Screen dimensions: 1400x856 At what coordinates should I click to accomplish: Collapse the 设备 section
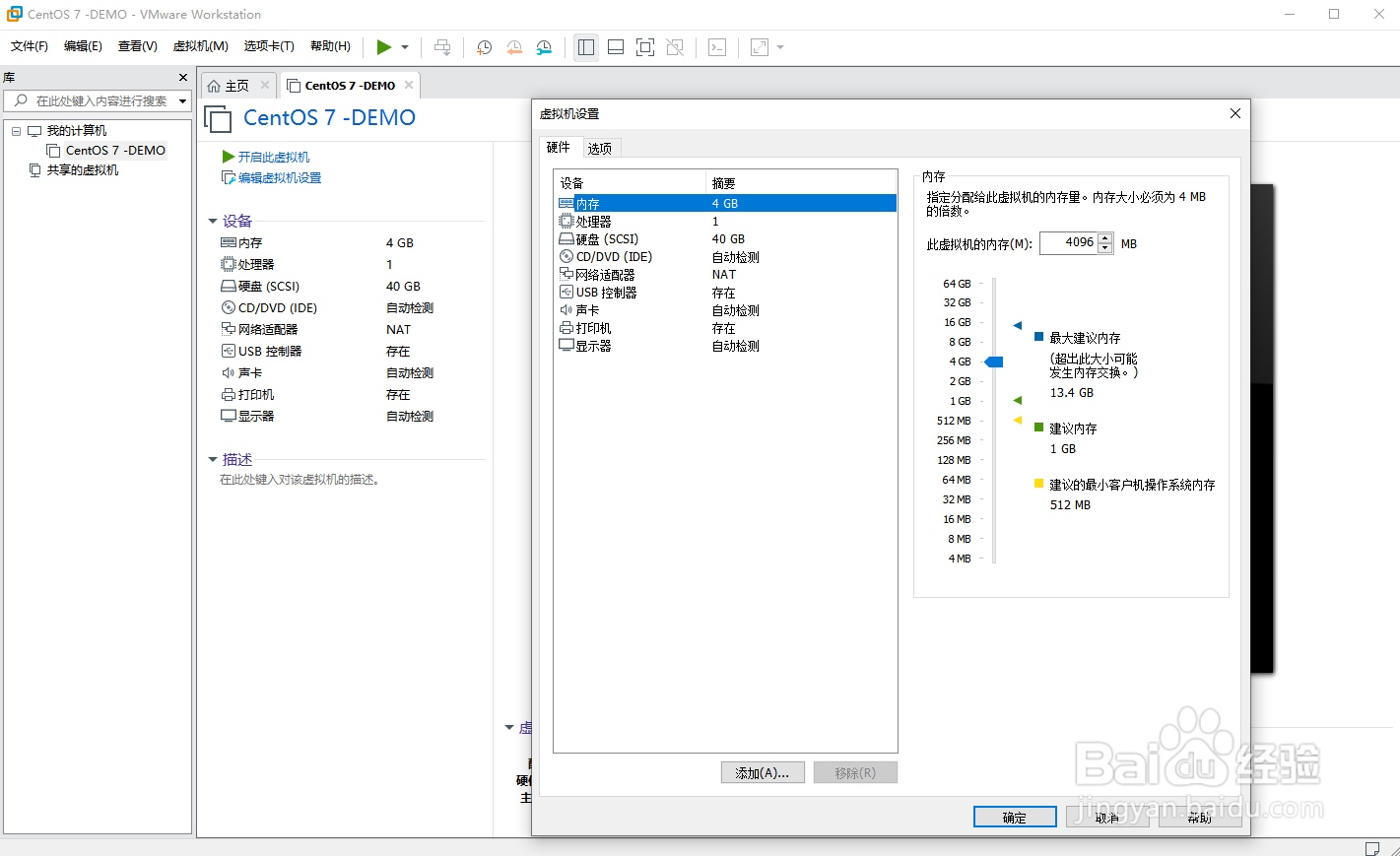(213, 221)
